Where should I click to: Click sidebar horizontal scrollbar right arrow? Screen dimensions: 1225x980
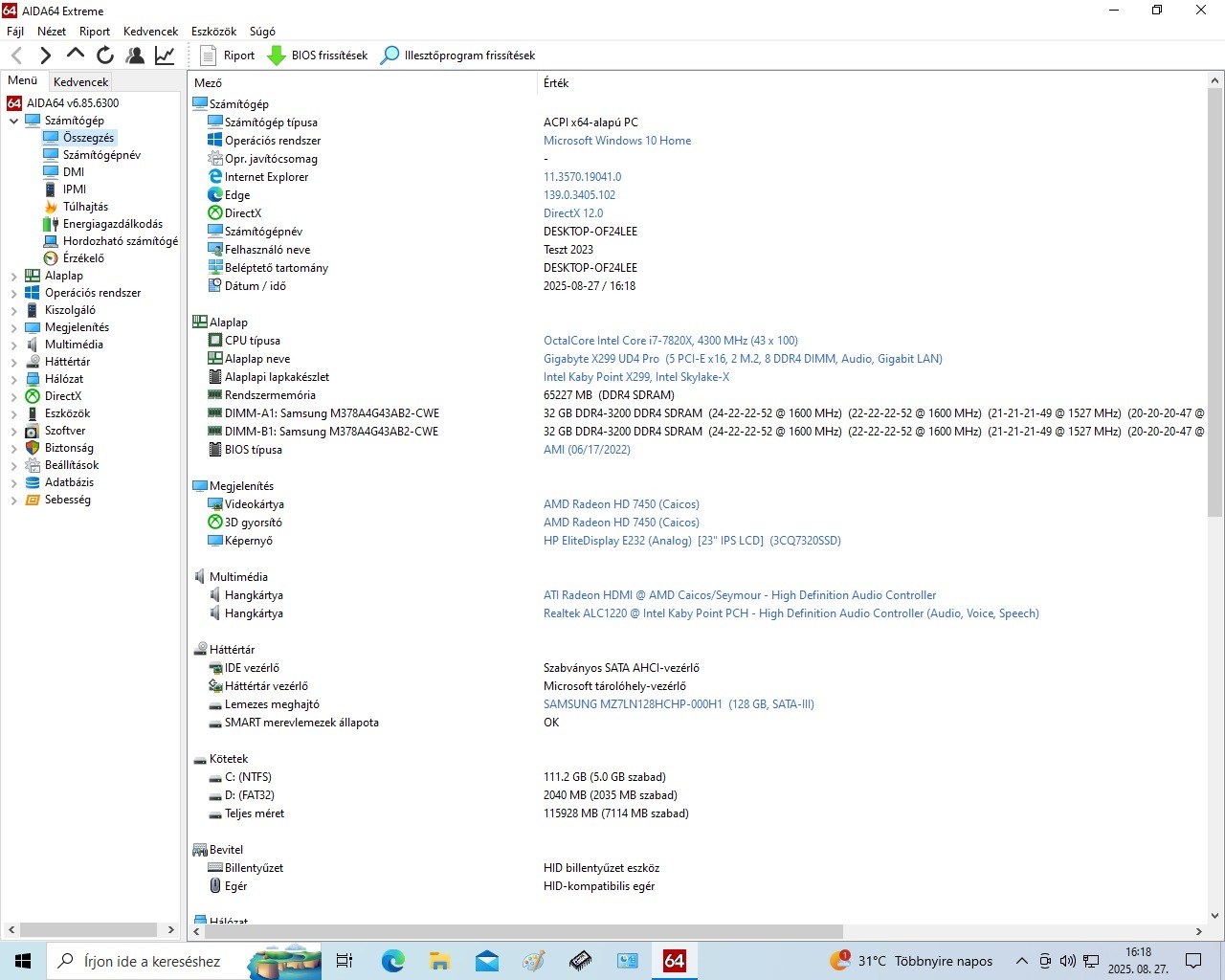coord(171,929)
